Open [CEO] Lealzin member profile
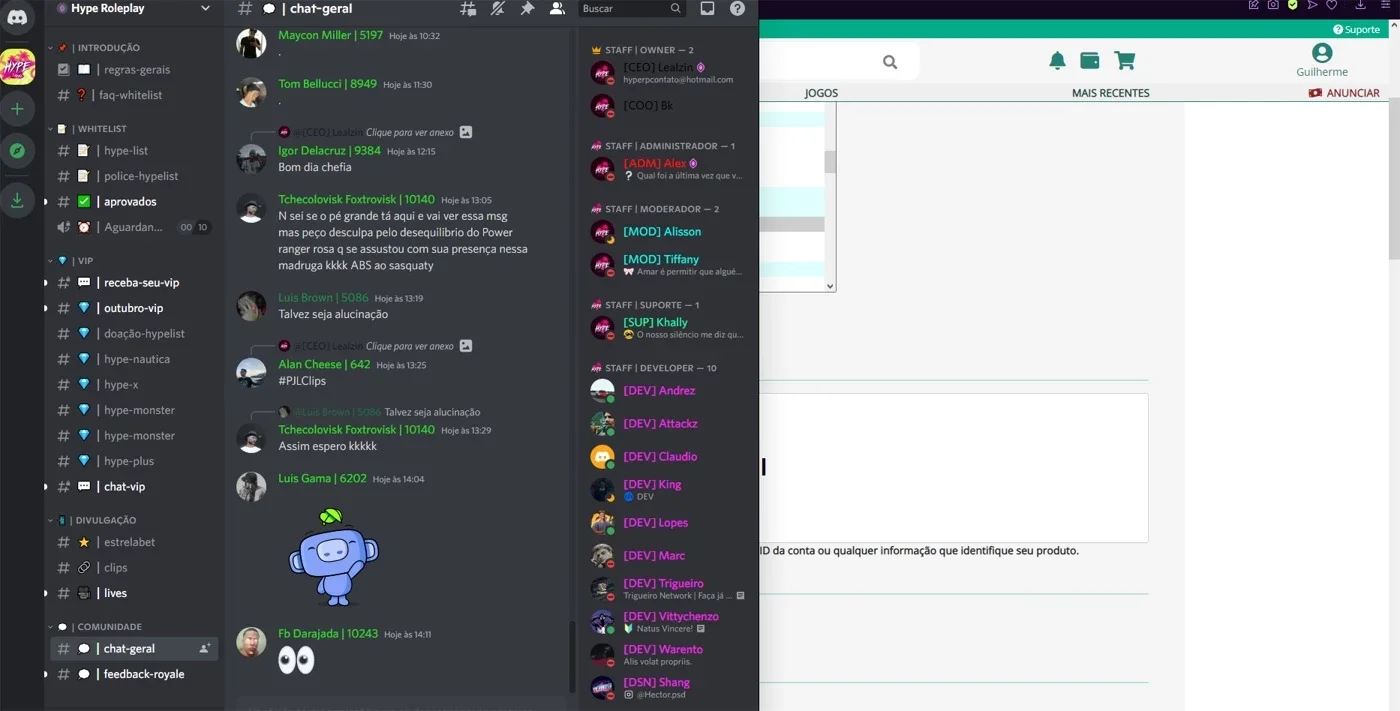Screen dimensions: 1400x711 pos(667,73)
